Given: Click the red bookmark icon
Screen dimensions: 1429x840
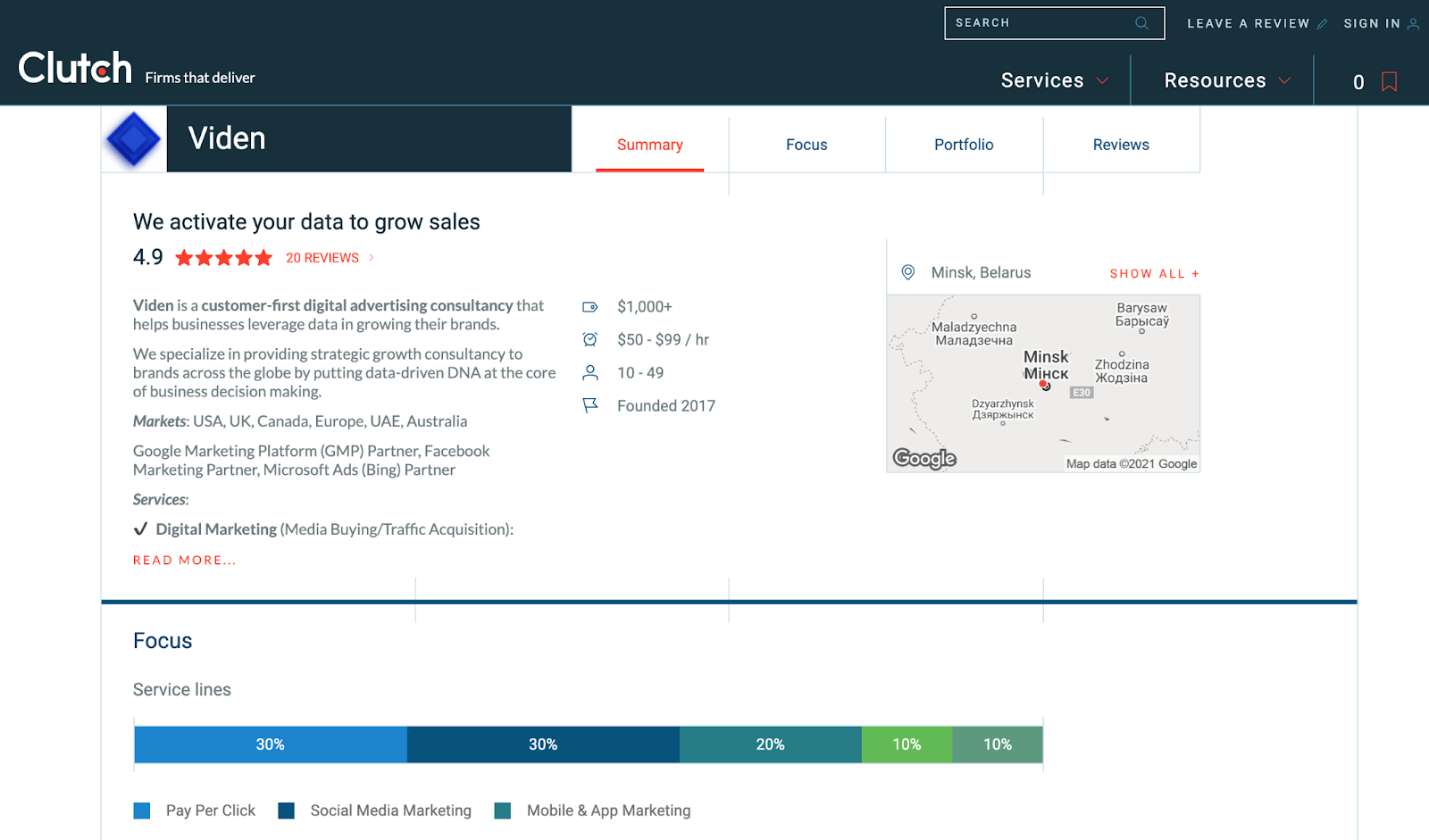Looking at the screenshot, I should (x=1389, y=82).
